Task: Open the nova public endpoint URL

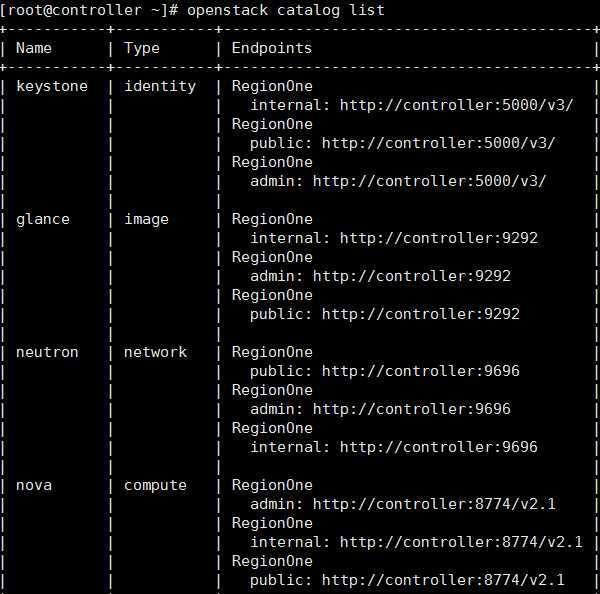Action: click(x=443, y=580)
